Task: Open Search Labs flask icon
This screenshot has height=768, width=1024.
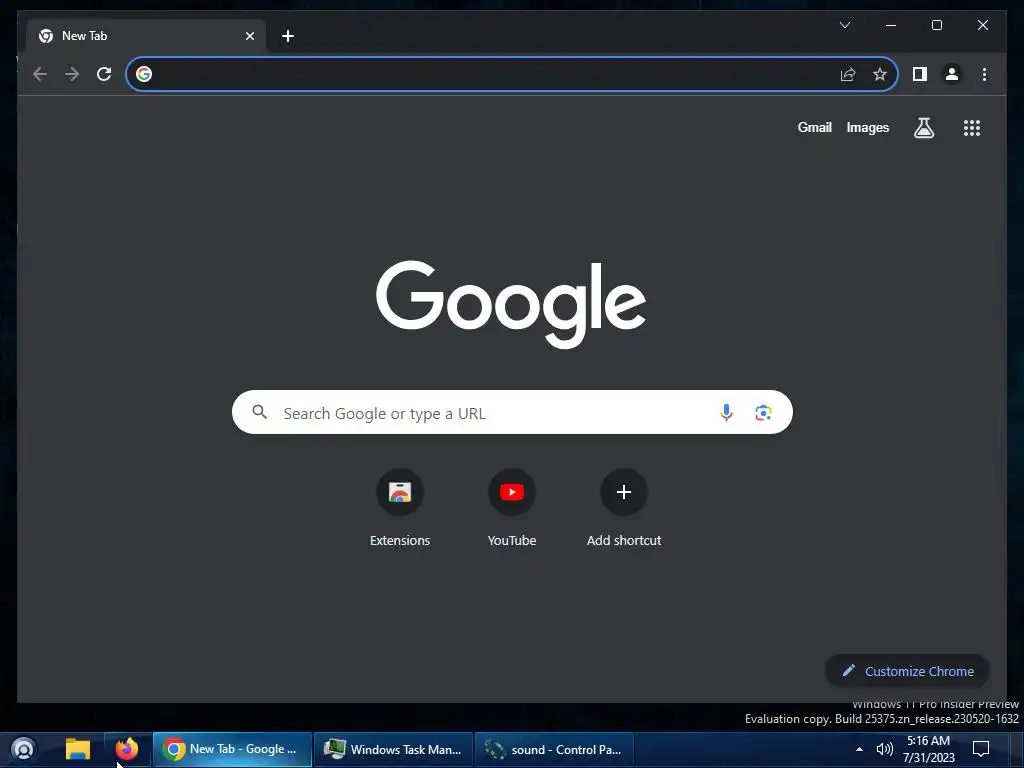Action: pos(923,128)
